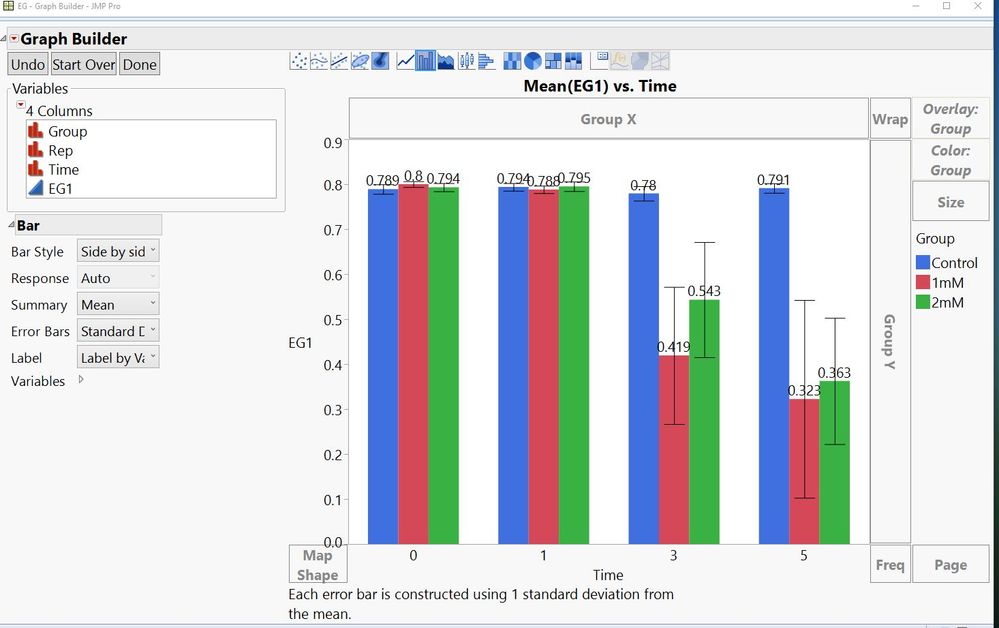Click the Size drop zone
Image resolution: width=999 pixels, height=628 pixels.
point(950,202)
